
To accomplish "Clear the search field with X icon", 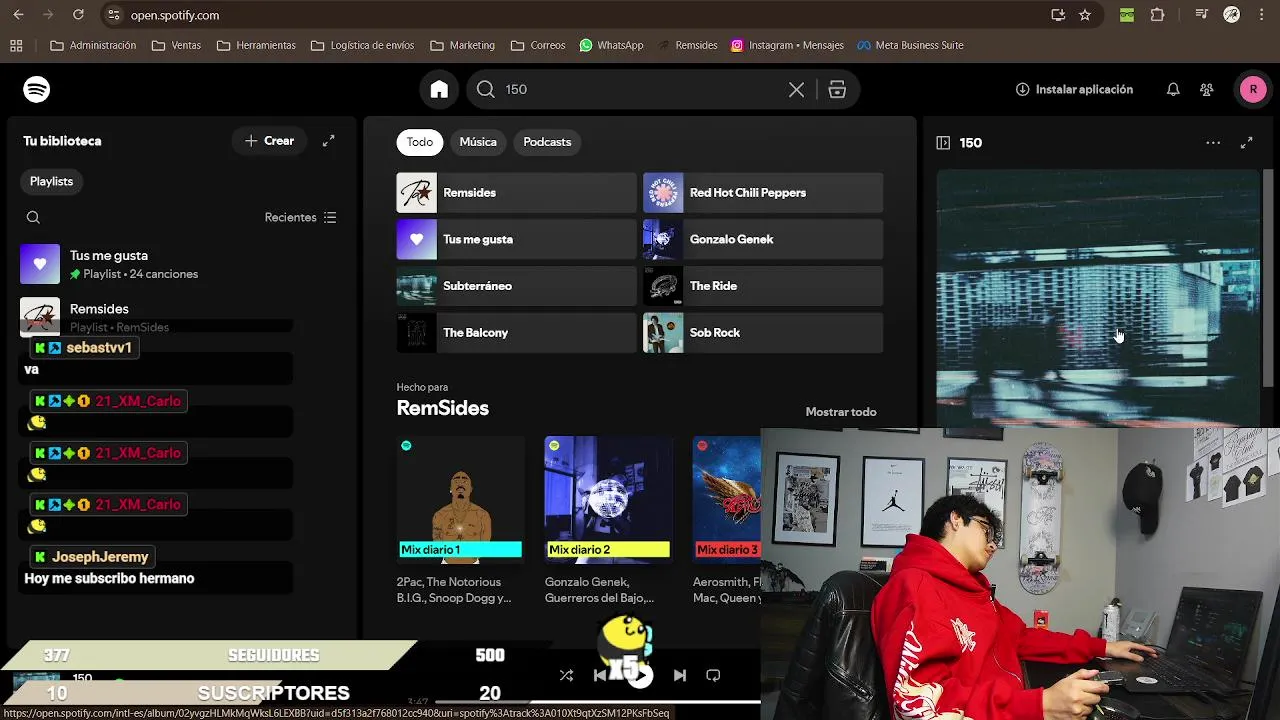I will tap(796, 89).
